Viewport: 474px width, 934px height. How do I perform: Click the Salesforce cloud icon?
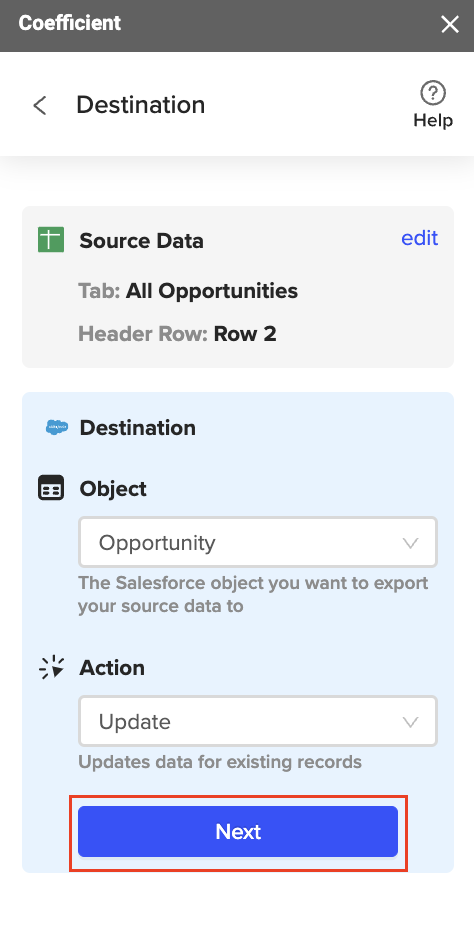coord(57,427)
